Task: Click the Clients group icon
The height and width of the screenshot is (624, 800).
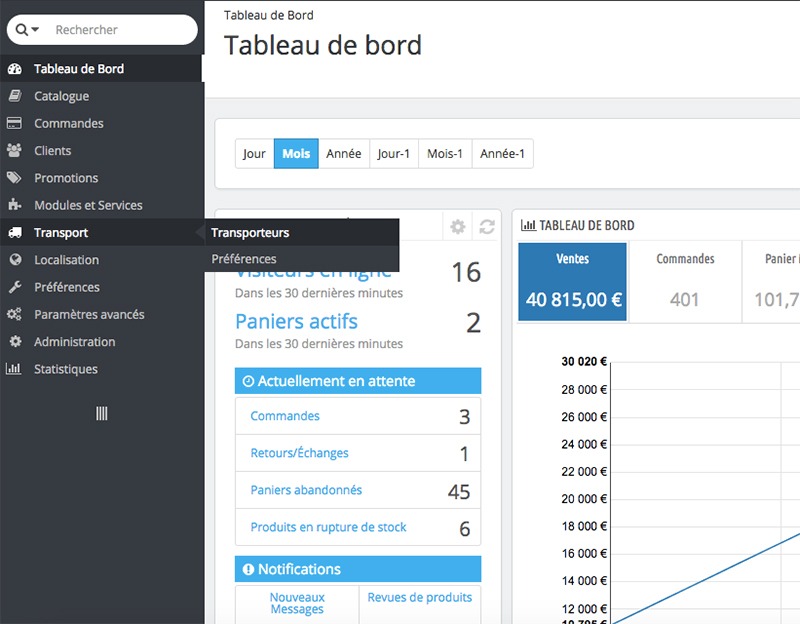Action: tap(14, 151)
